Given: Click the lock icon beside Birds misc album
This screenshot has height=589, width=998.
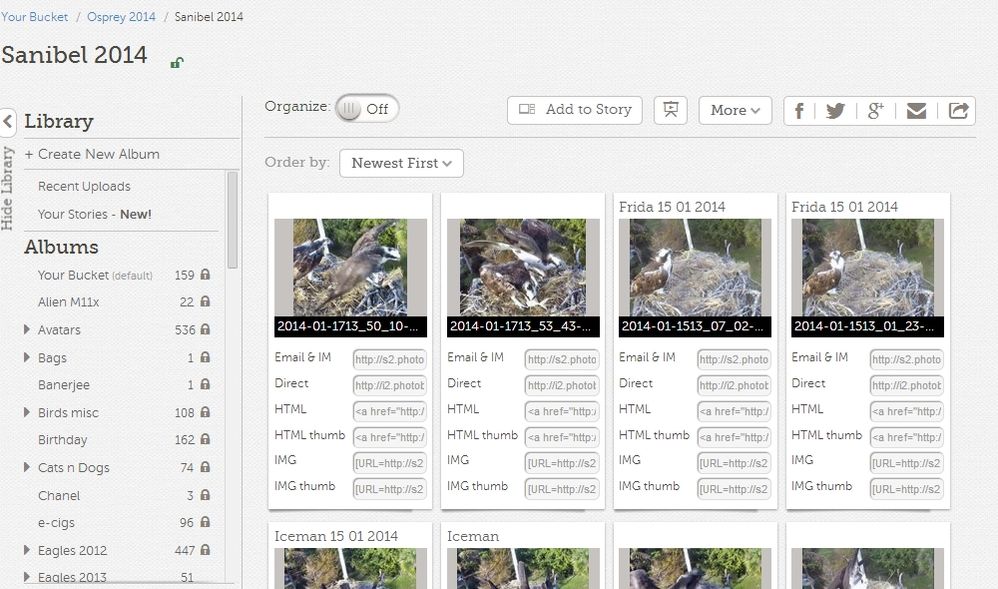Looking at the screenshot, I should [205, 412].
